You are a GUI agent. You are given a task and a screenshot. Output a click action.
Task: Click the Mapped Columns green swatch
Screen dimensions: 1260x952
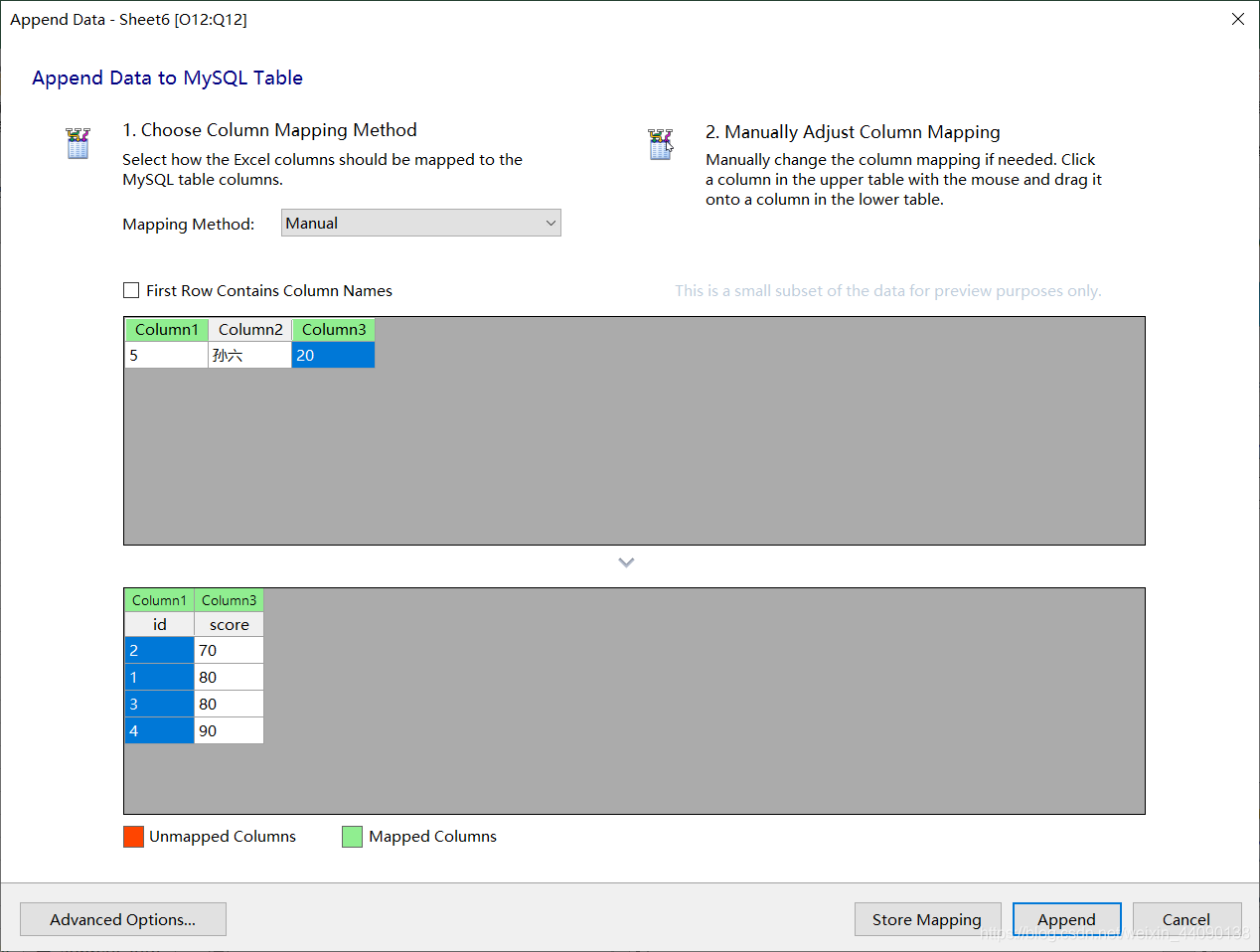[352, 837]
